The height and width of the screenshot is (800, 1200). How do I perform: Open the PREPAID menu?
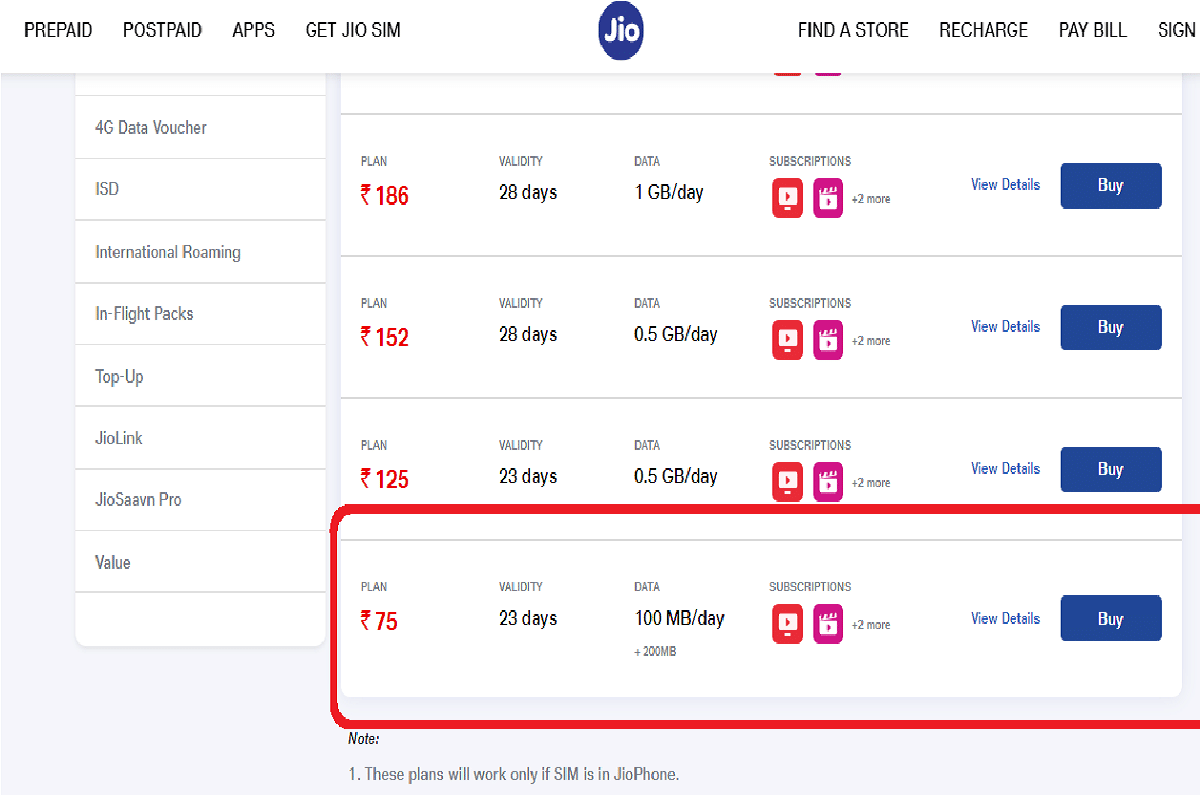[x=58, y=30]
